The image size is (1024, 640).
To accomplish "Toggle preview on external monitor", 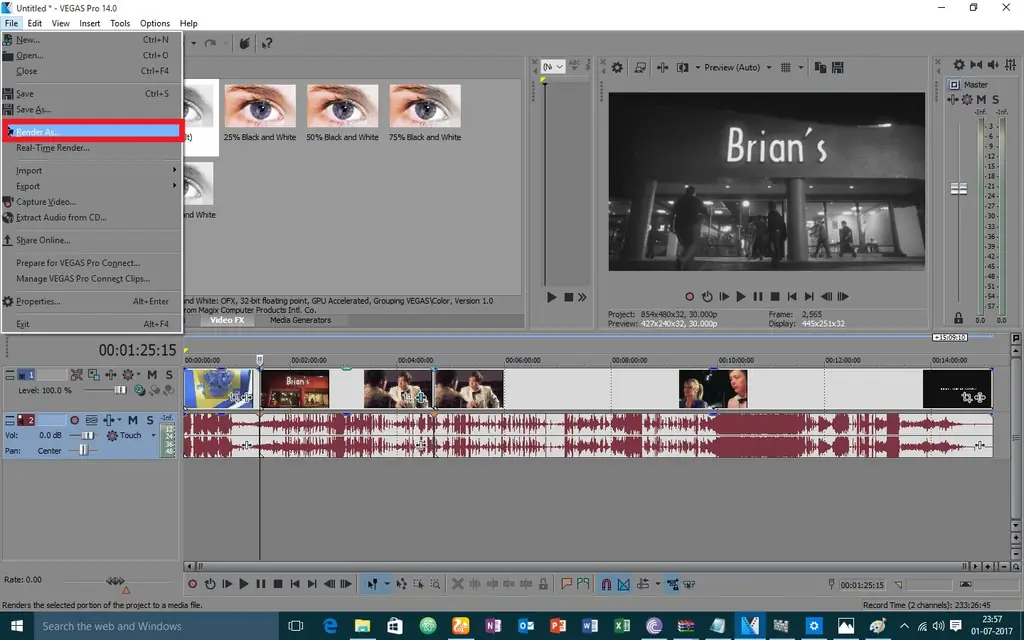I will [640, 67].
